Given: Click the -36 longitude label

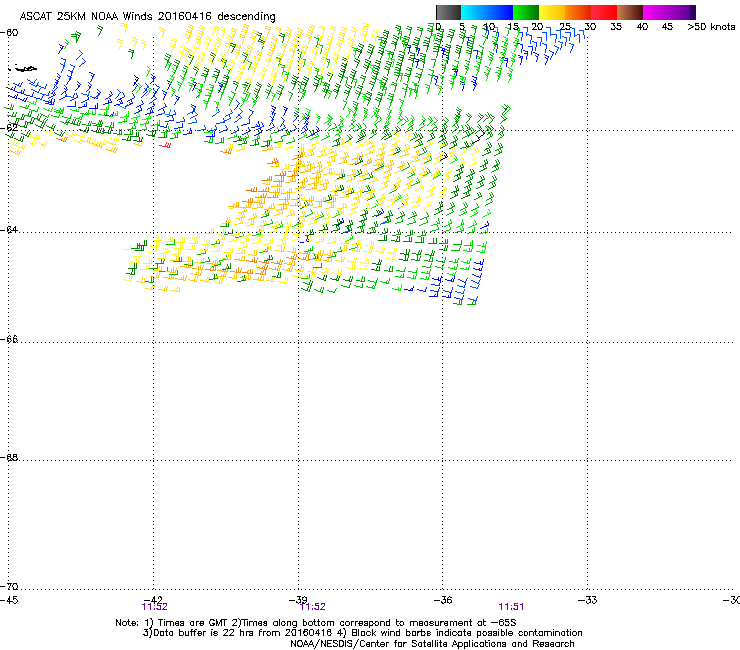Looking at the screenshot, I should 442,599.
